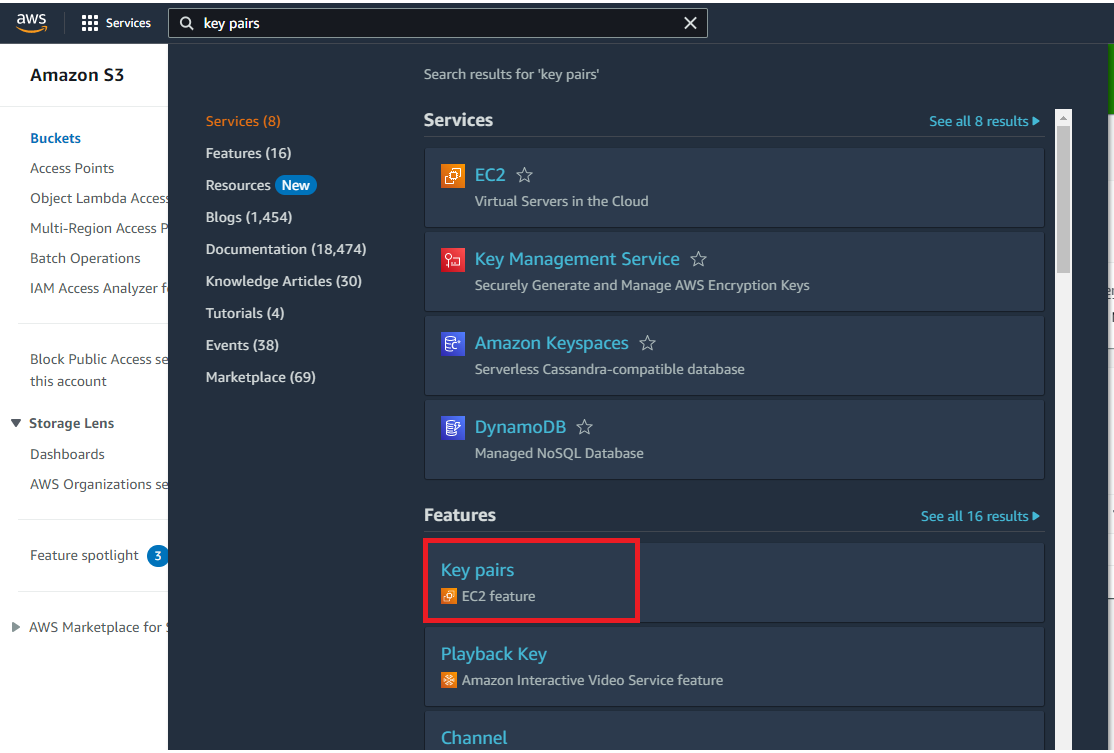Click the Services label in top bar
The width and height of the screenshot is (1114, 753).
(x=128, y=23)
